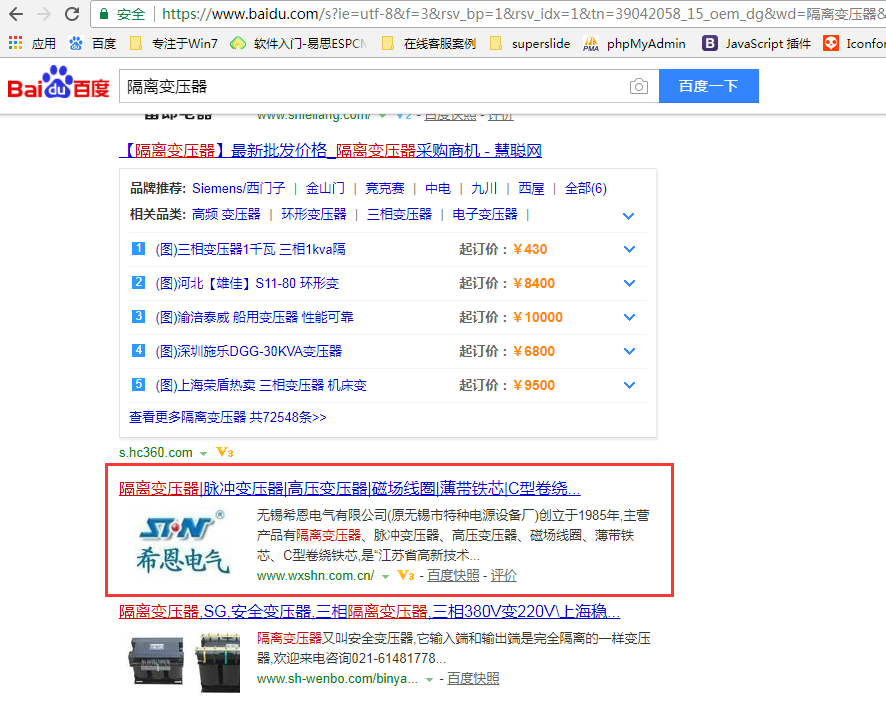
Task: Select brand Siemens/西门子
Action: tap(238, 188)
